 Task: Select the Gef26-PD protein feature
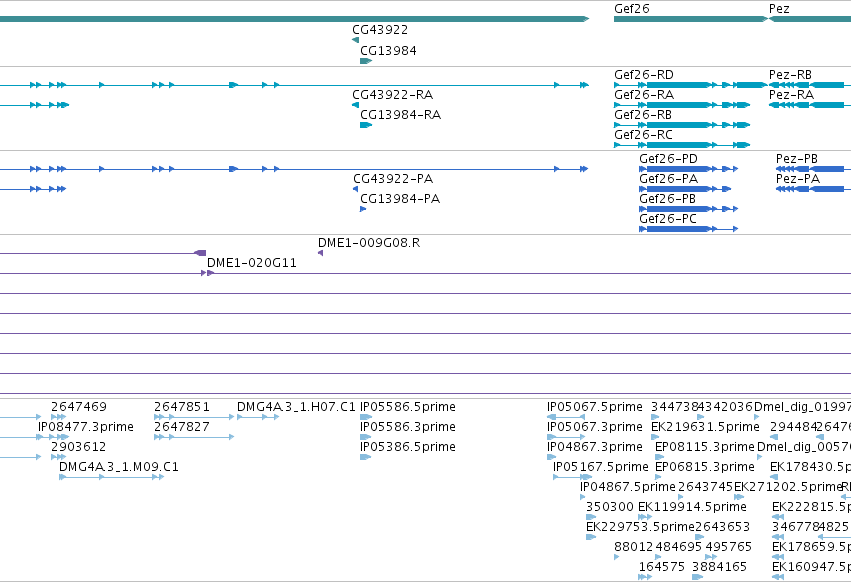[x=689, y=169]
